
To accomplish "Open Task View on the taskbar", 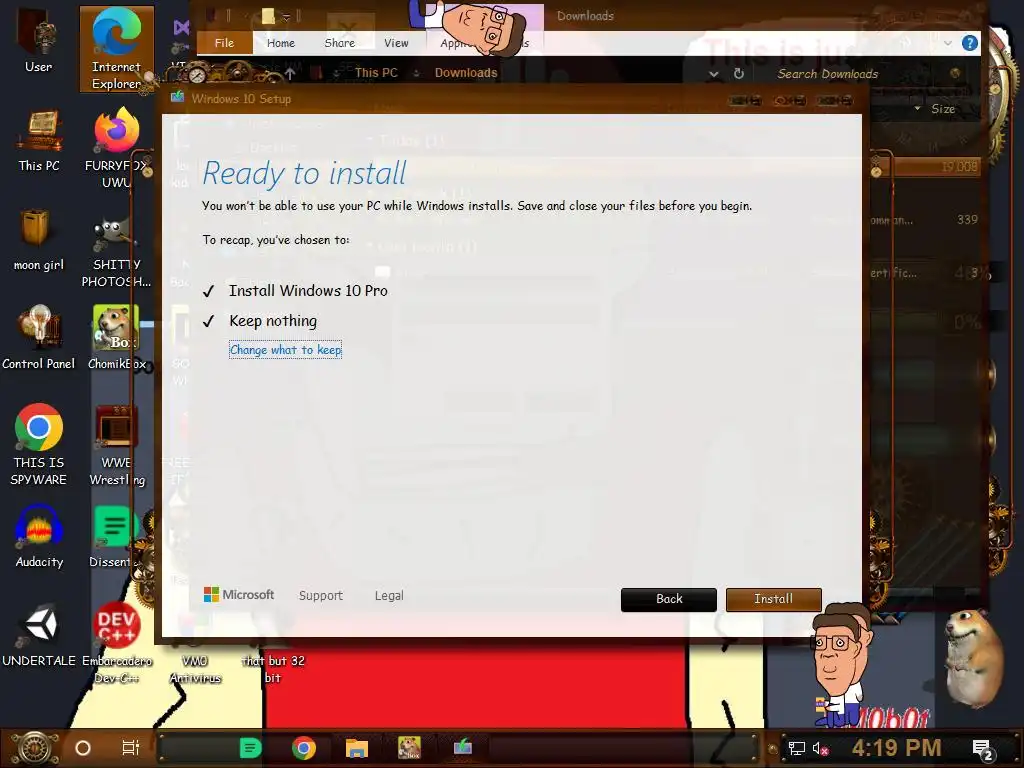I will (x=131, y=748).
